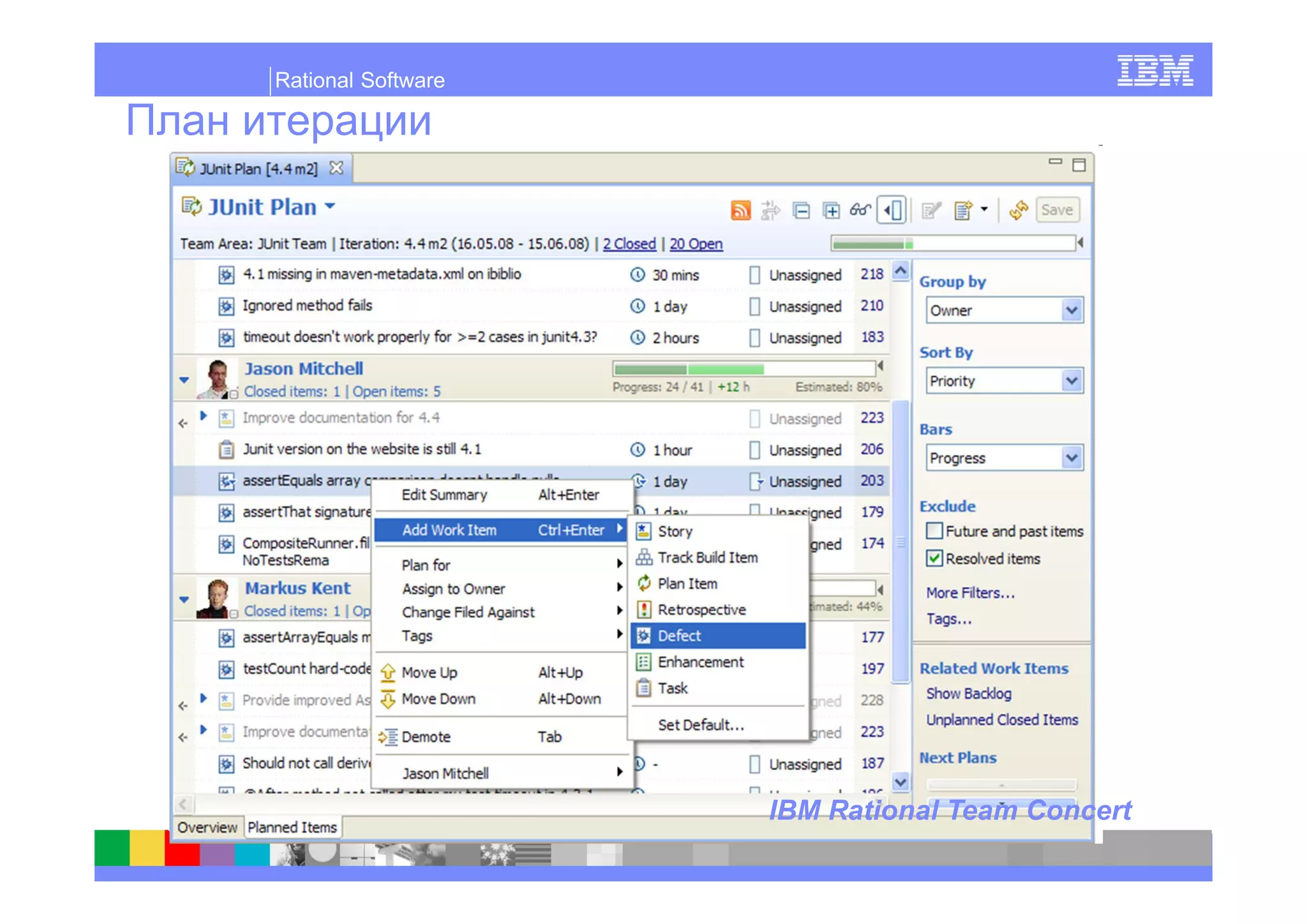1307x924 pixels.
Task: Choose Retrospective in submenu
Action: click(x=719, y=609)
